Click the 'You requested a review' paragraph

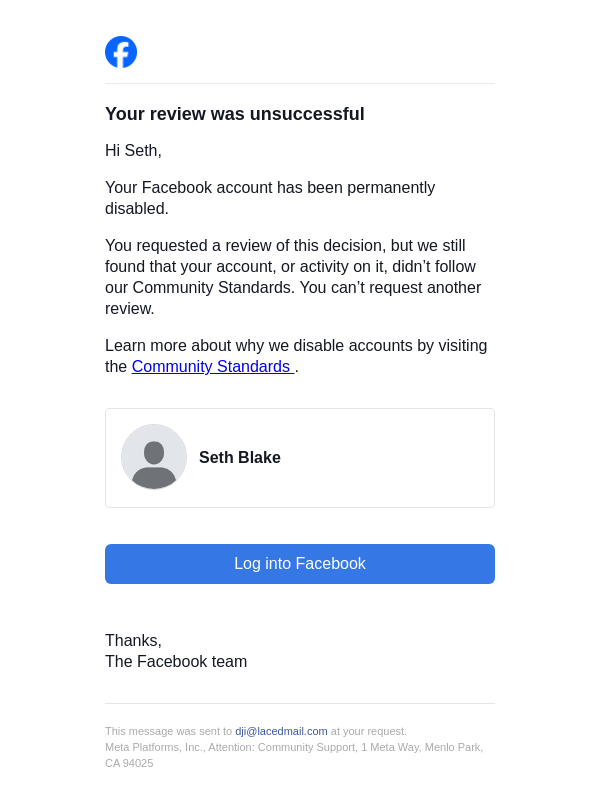[x=293, y=277]
